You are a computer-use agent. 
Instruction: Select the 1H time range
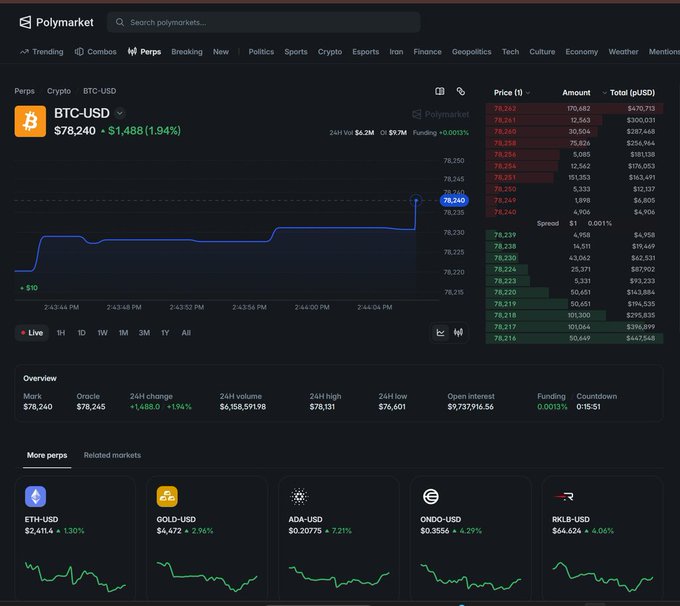click(61, 333)
